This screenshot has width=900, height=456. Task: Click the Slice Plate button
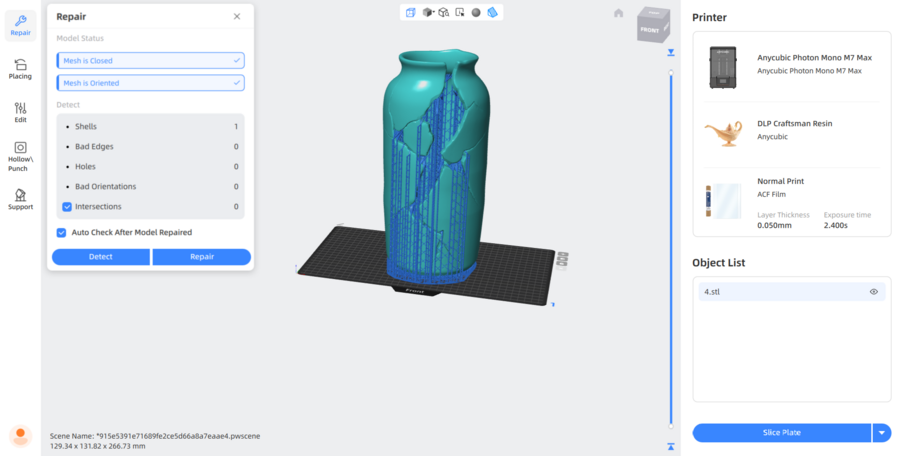pyautogui.click(x=781, y=432)
